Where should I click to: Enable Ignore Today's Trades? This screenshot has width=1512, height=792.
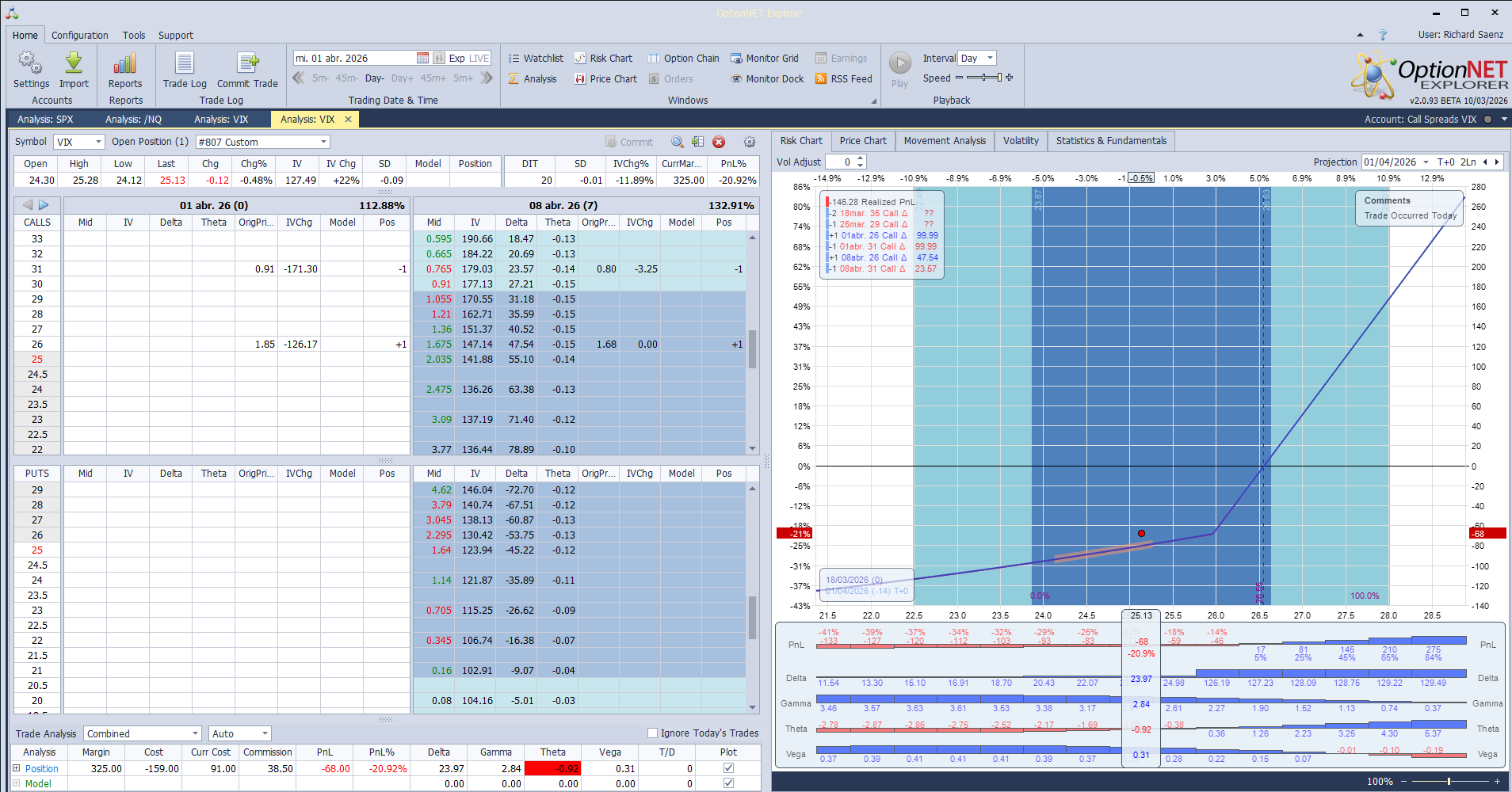[651, 733]
